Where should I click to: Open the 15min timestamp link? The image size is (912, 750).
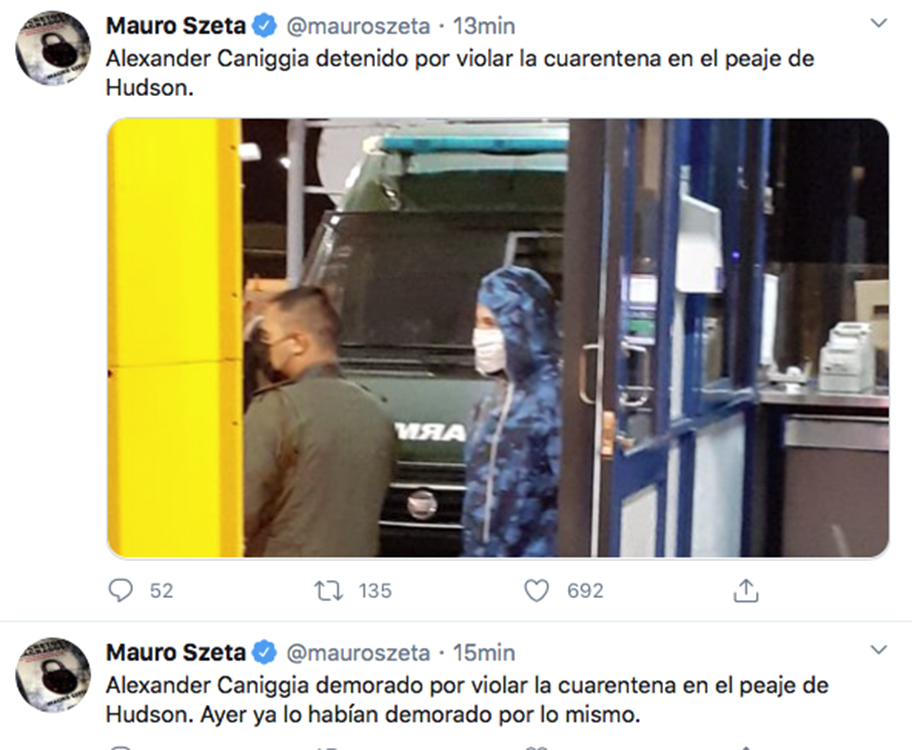click(x=484, y=653)
